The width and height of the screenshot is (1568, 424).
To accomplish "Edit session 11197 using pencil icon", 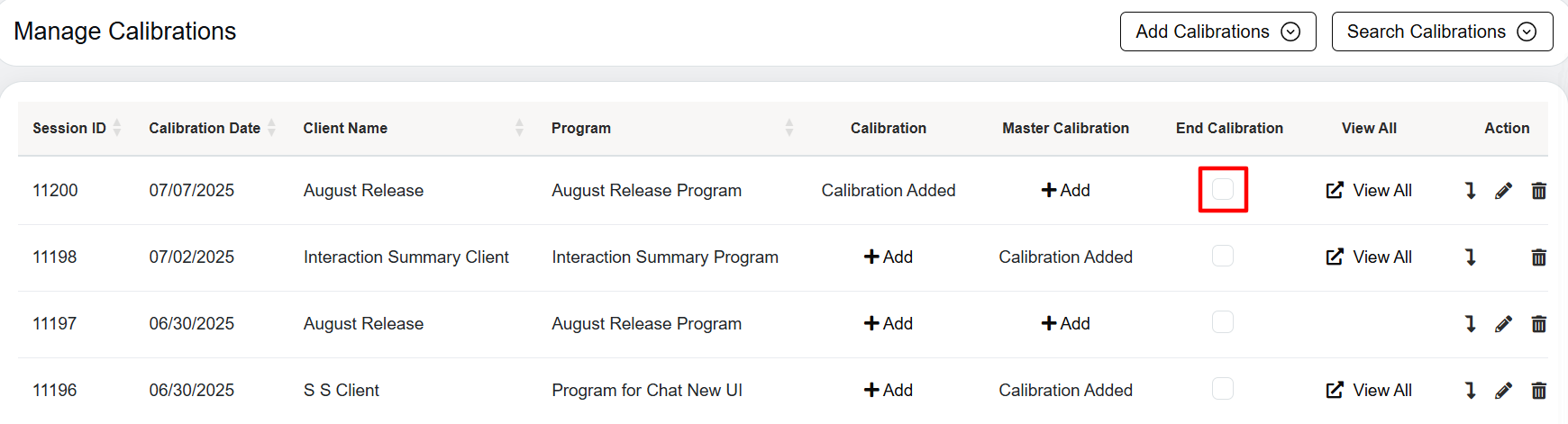I will 1503,324.
